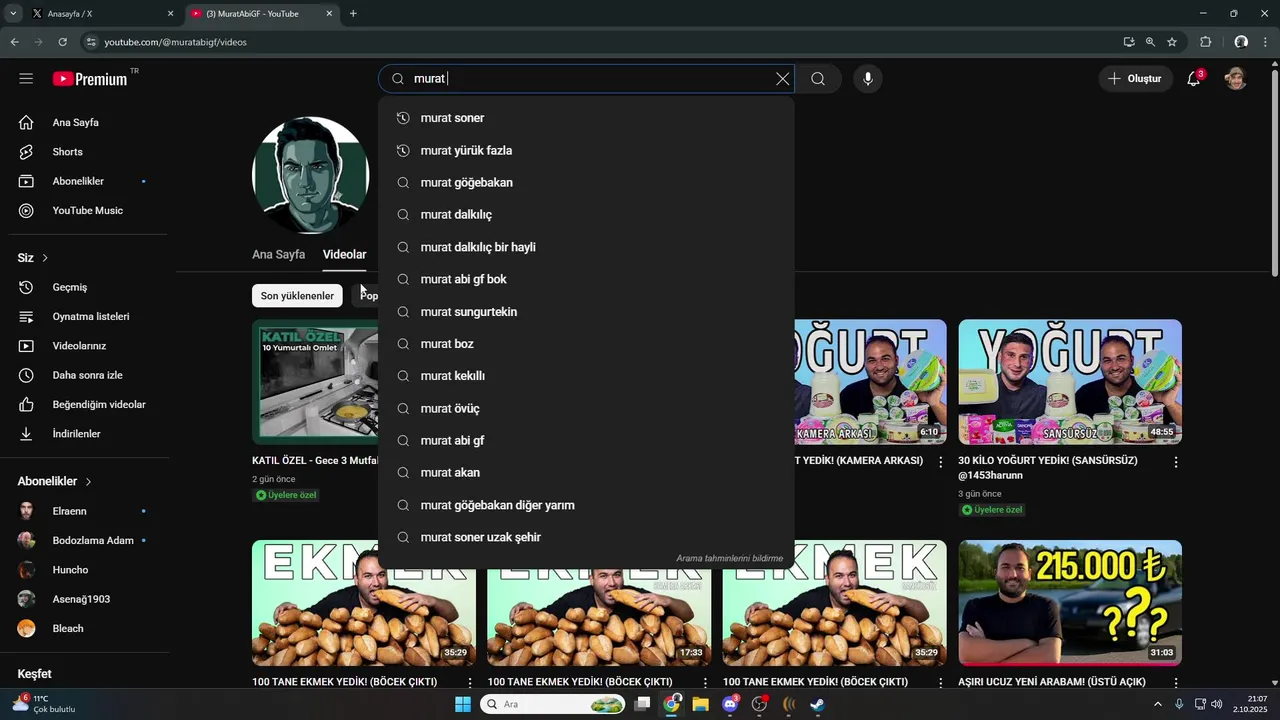This screenshot has width=1280, height=720.
Task: Open Daha sonra izle list
Action: click(x=85, y=375)
